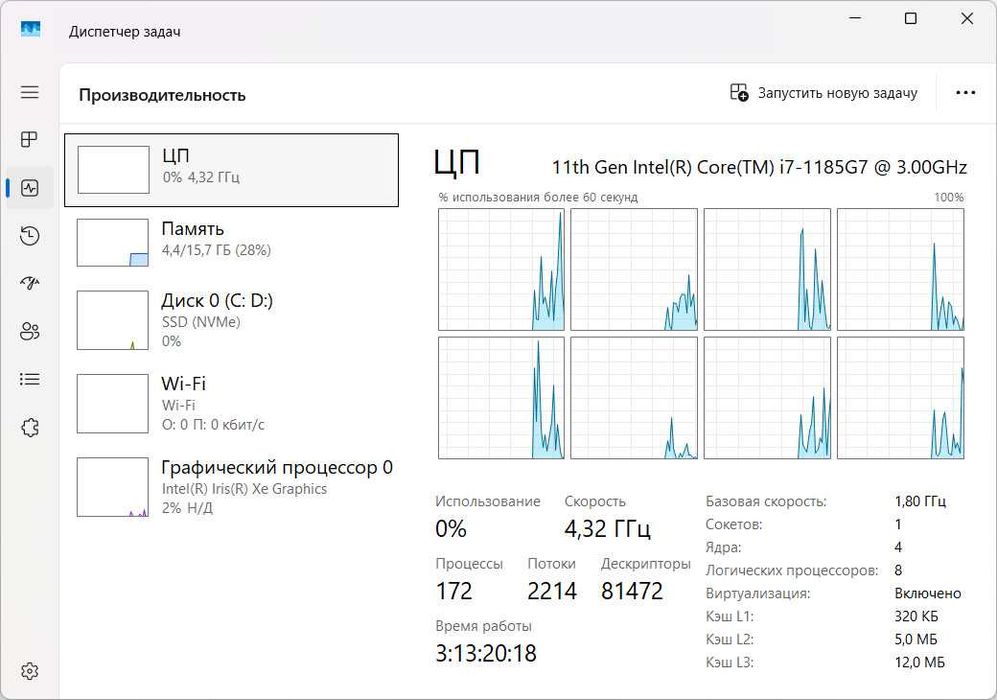Viewport: 997px width, 700px height.
Task: Open the Settings gear icon
Action: point(30,671)
